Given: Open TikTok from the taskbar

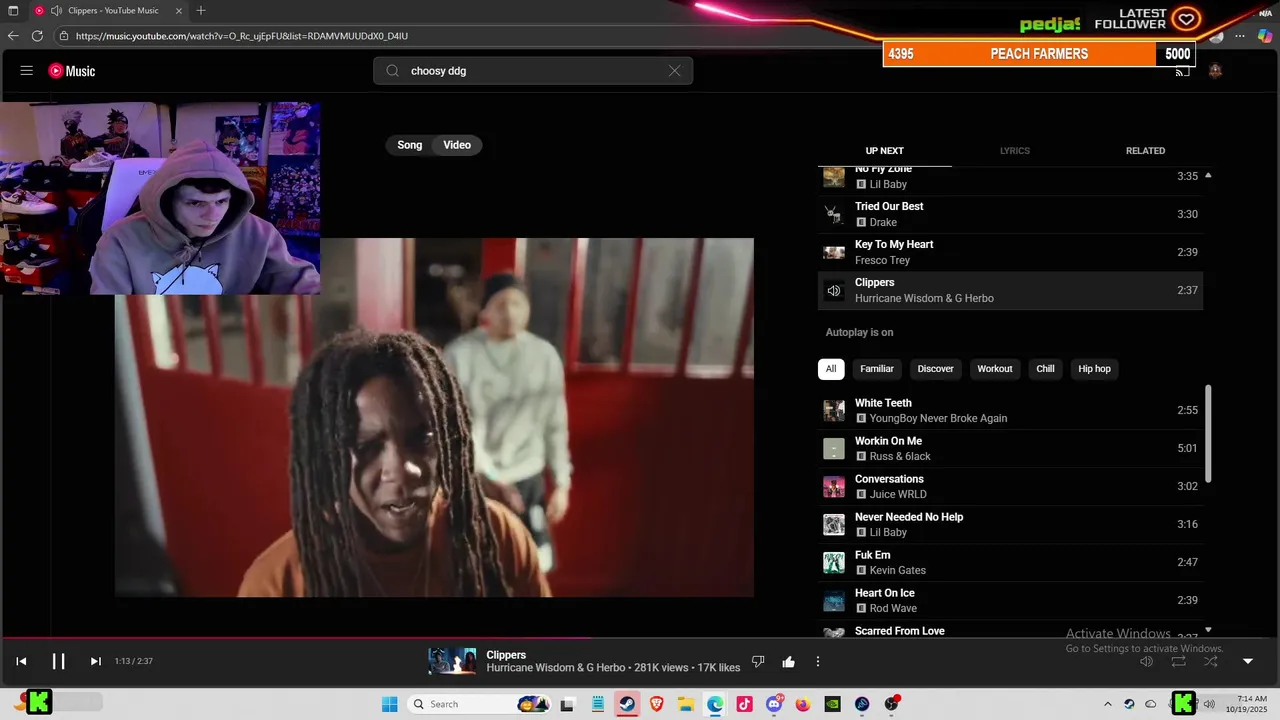Looking at the screenshot, I should pos(744,704).
